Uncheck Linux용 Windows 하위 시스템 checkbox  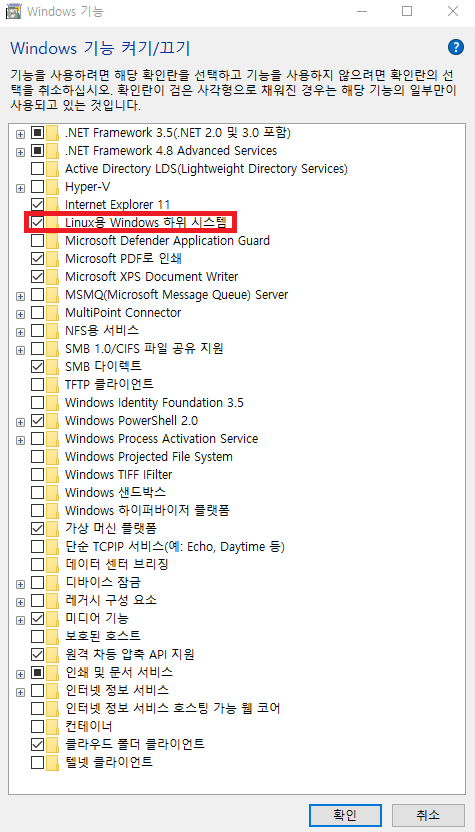37,223
